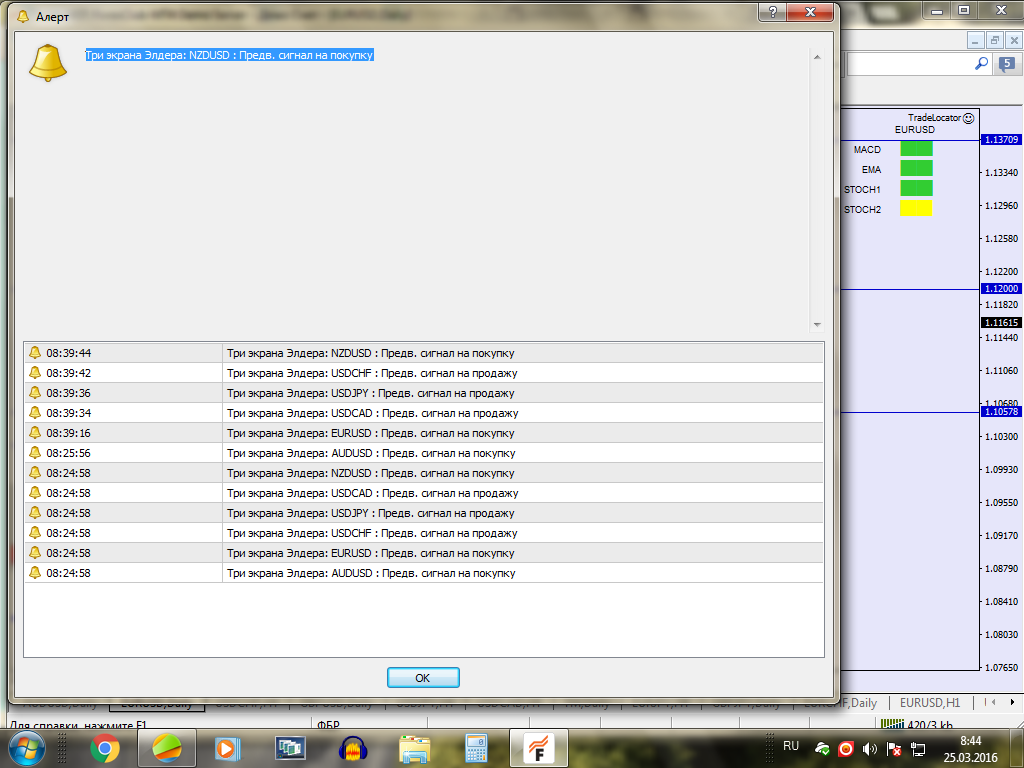The height and width of the screenshot is (768, 1024).
Task: Click the 1.13709 price level label
Action: (x=1001, y=140)
